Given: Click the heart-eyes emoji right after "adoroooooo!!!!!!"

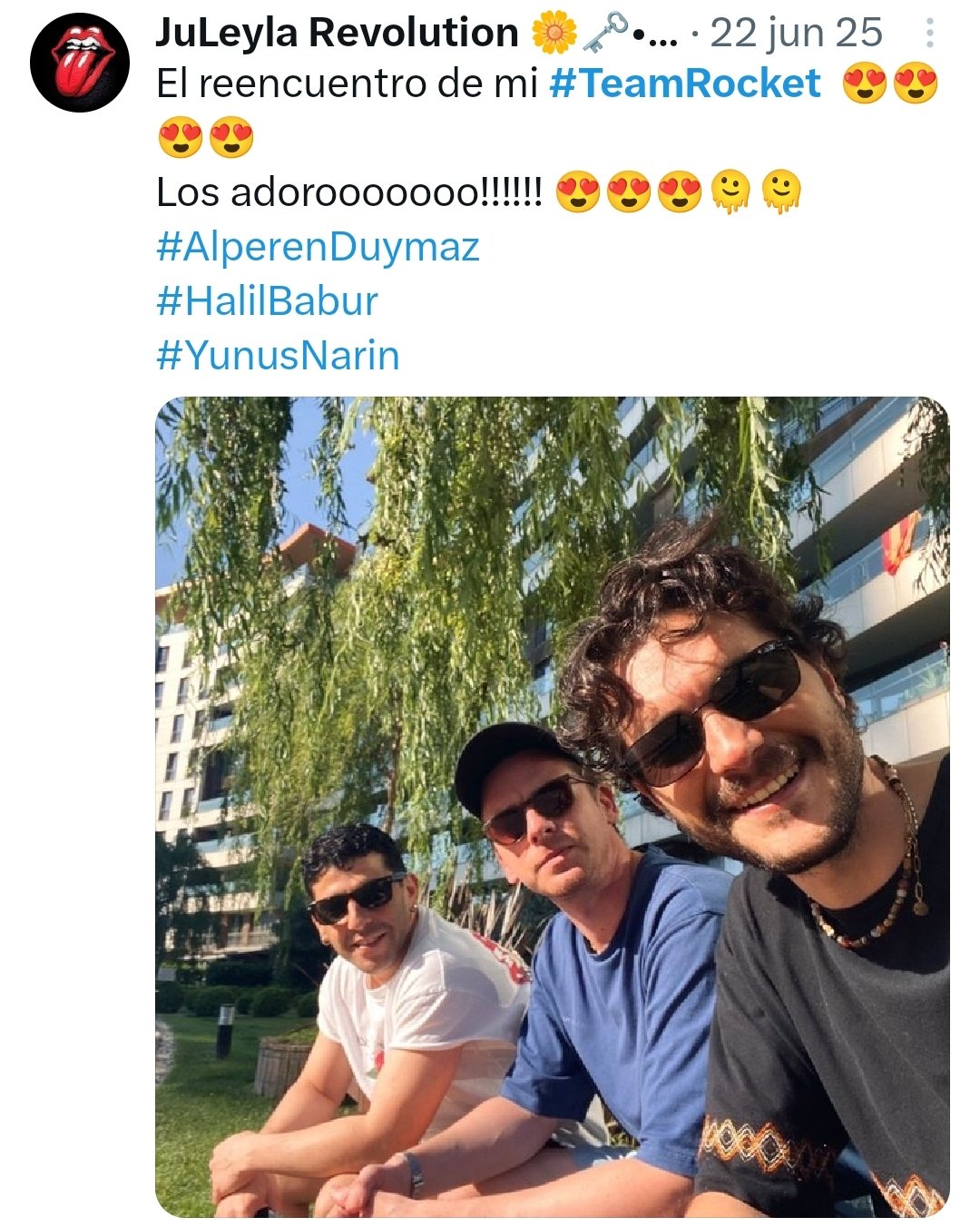Looking at the screenshot, I should (578, 192).
